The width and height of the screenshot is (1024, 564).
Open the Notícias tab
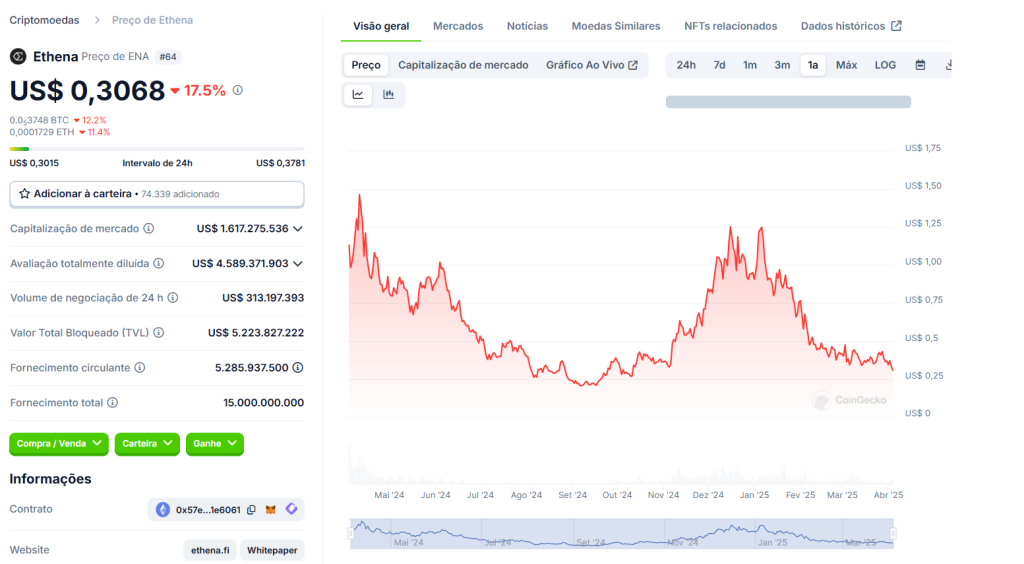(x=527, y=26)
